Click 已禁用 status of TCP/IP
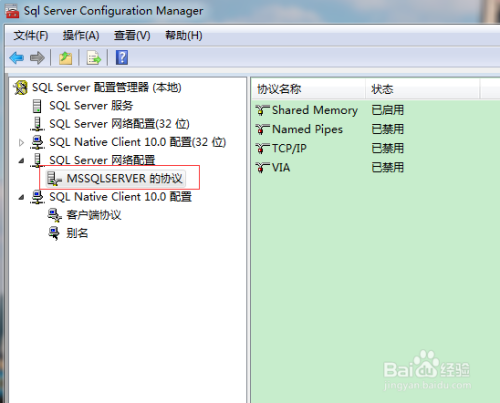 pyautogui.click(x=388, y=148)
